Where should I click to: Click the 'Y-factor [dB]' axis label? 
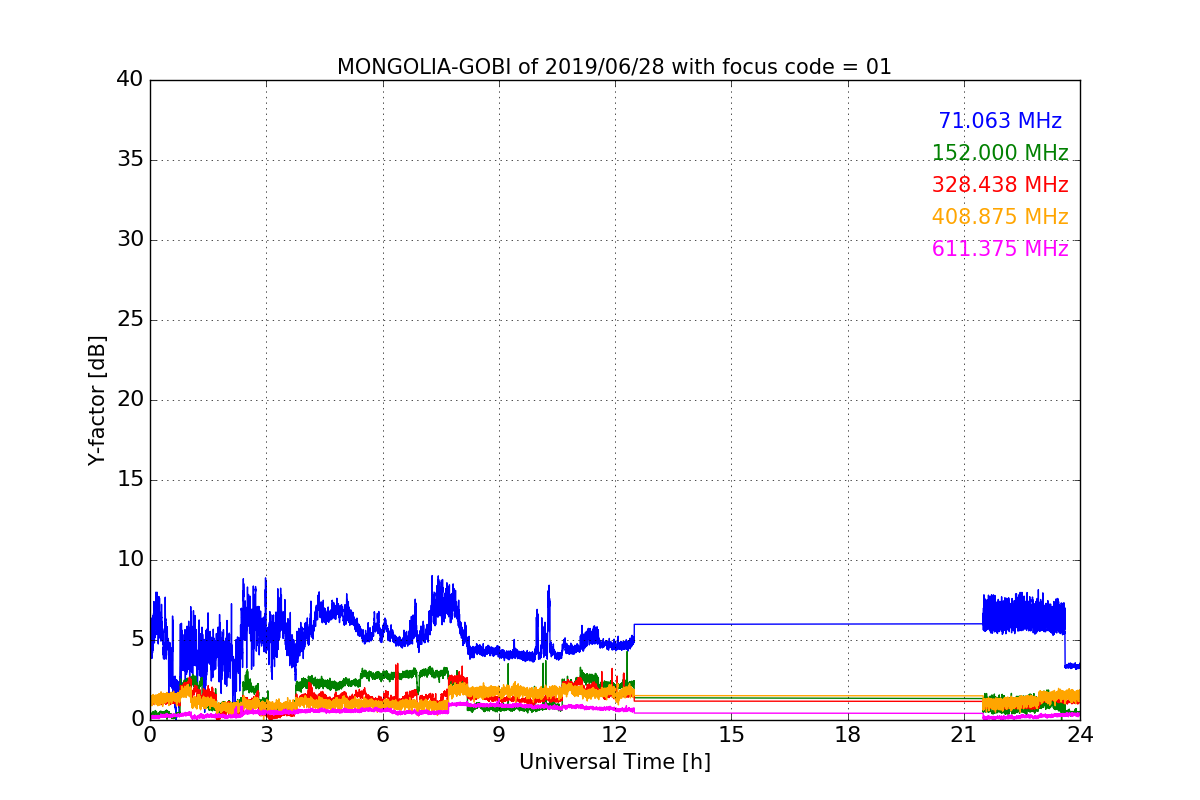(97, 400)
